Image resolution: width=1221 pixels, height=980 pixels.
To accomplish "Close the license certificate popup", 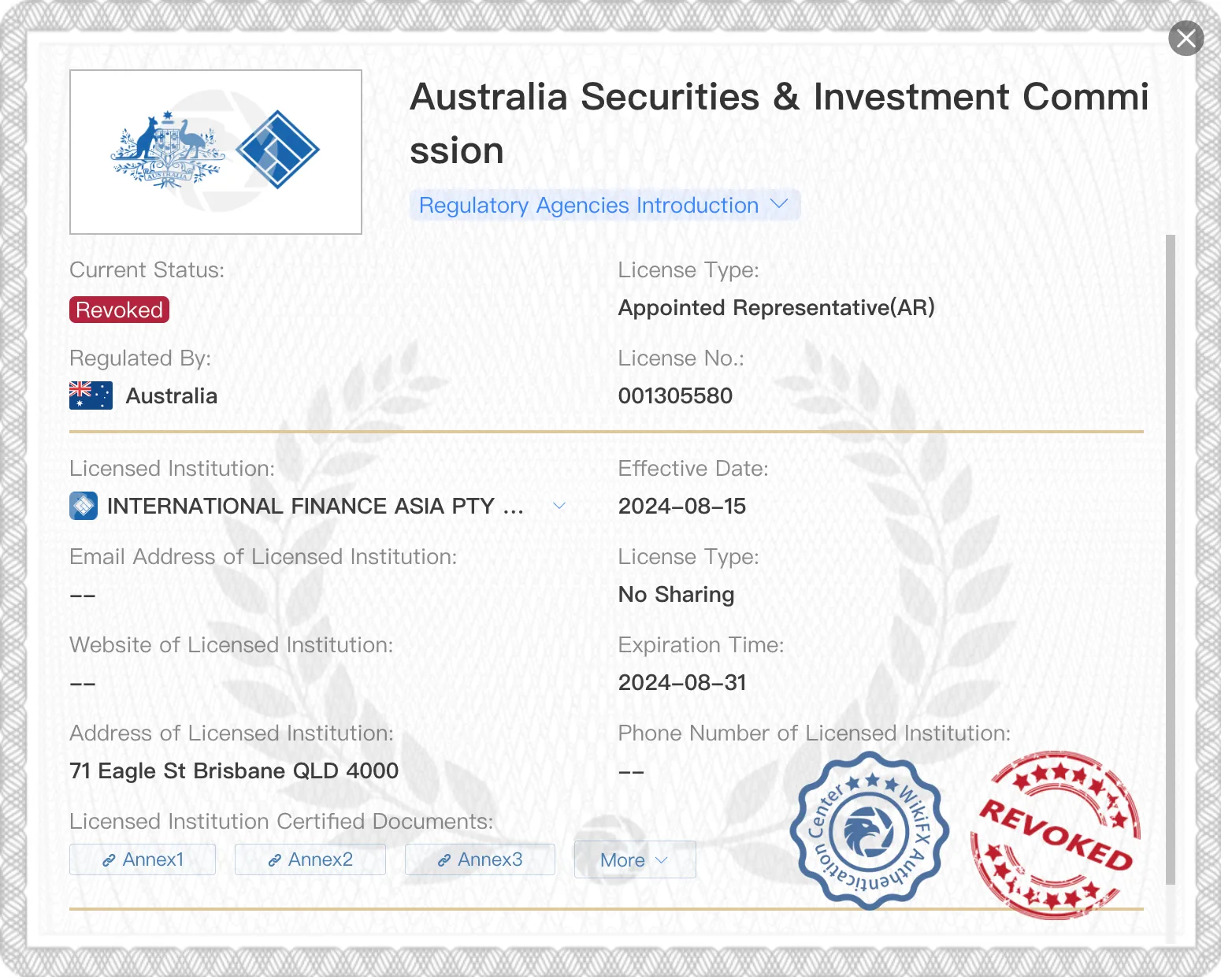I will 1186,38.
